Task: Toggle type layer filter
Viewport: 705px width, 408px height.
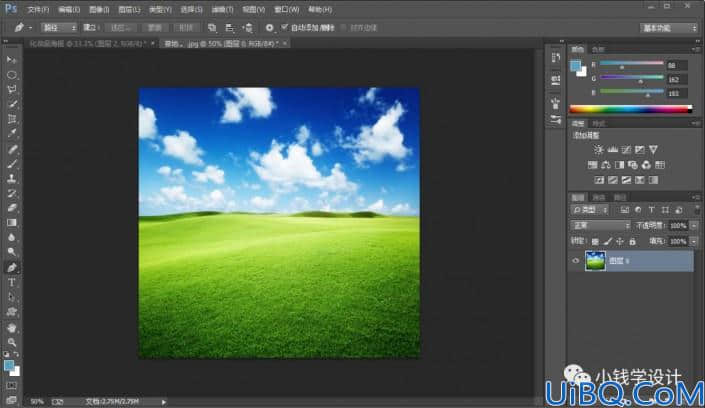Action: click(651, 210)
